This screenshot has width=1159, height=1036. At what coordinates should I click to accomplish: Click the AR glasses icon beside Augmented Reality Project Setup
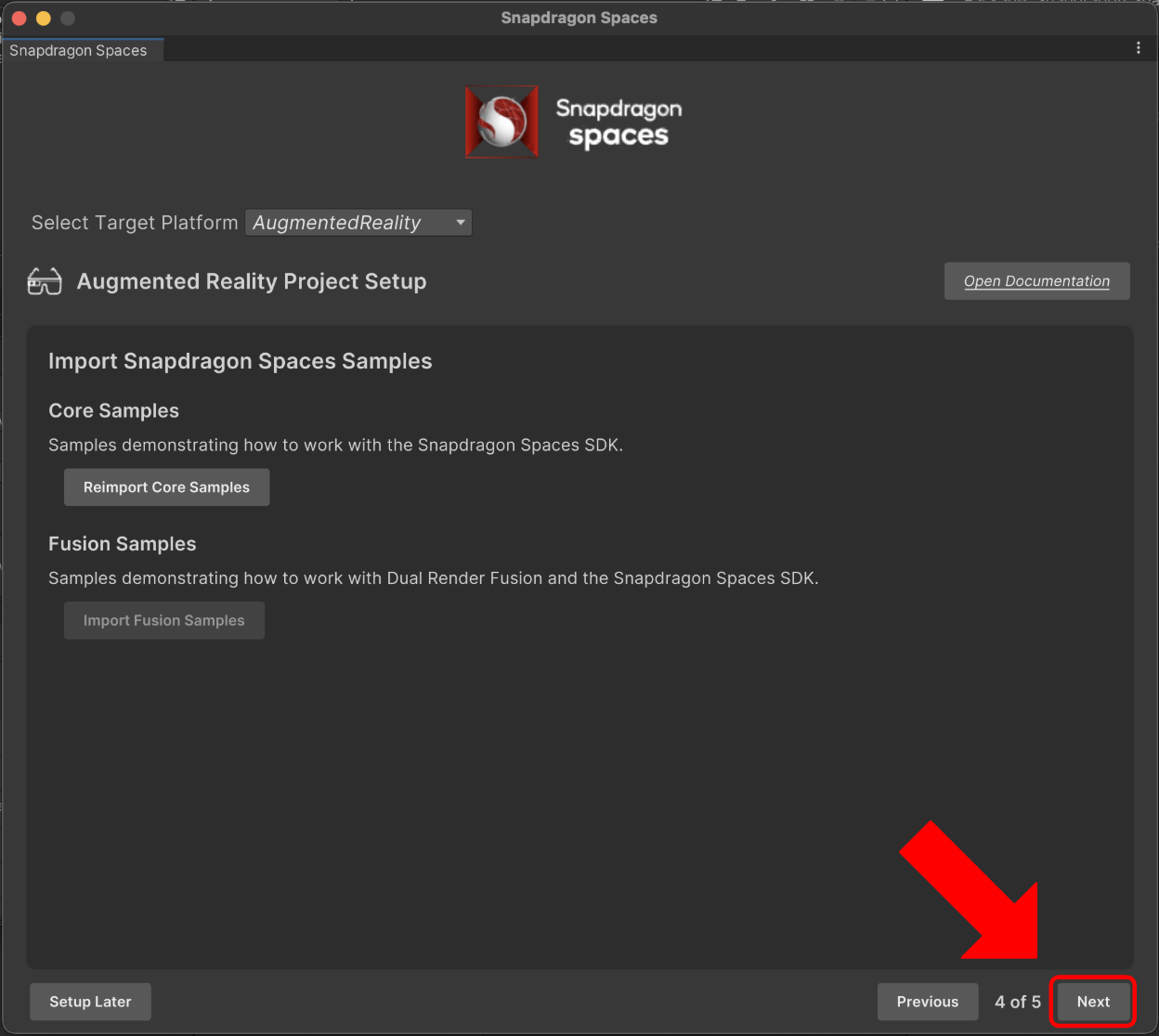(x=45, y=281)
